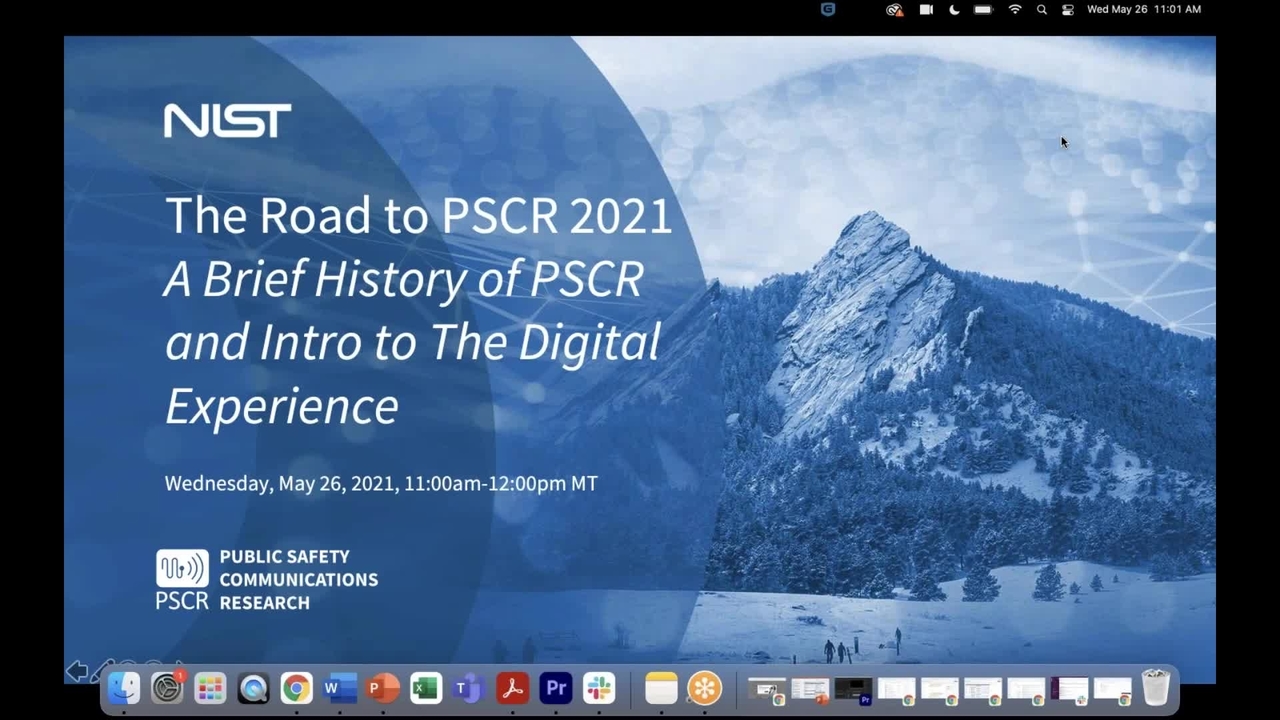Open Adobe Acrobat from the dock
This screenshot has width=1280, height=720.
pos(512,688)
